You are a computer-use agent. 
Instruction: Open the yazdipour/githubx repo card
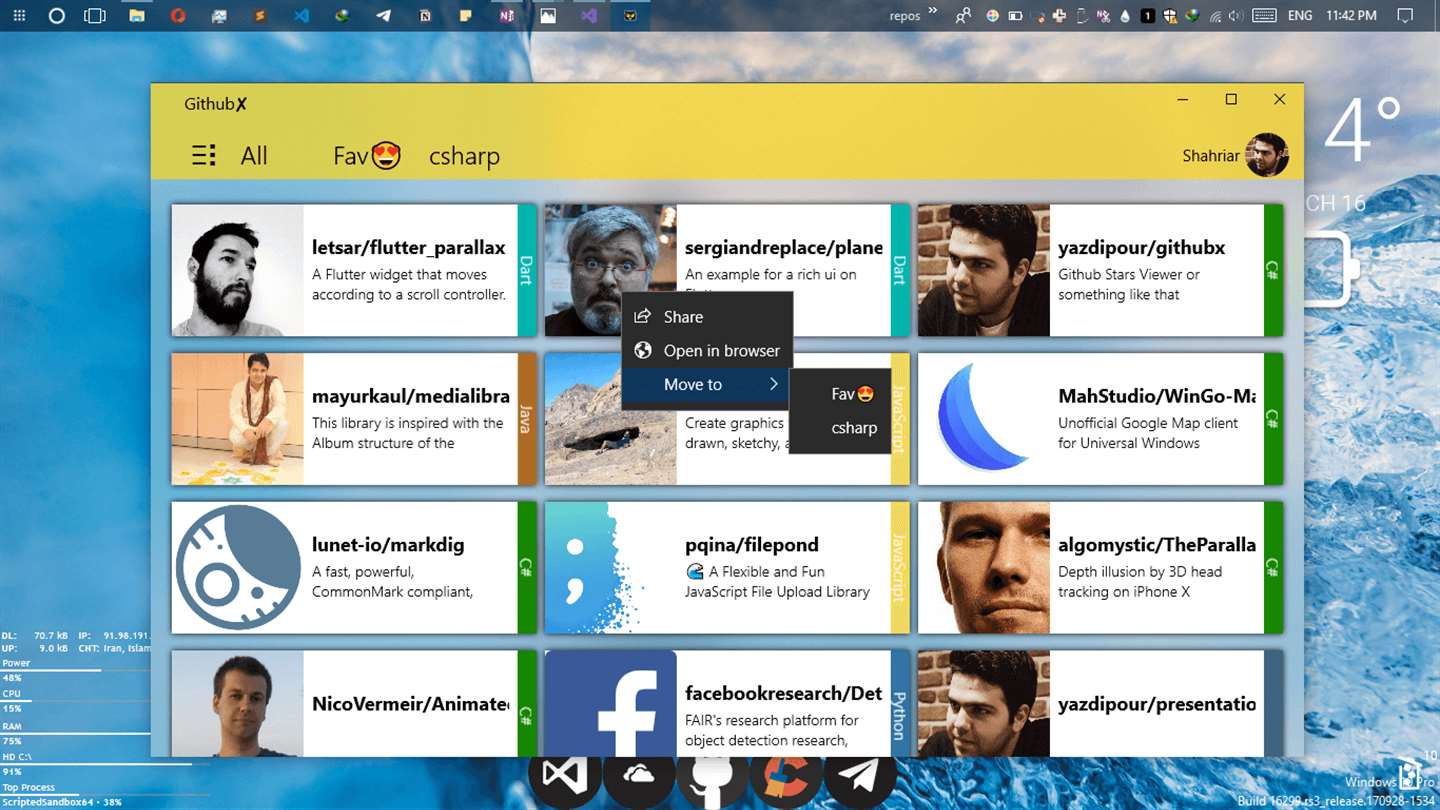click(x=1100, y=270)
